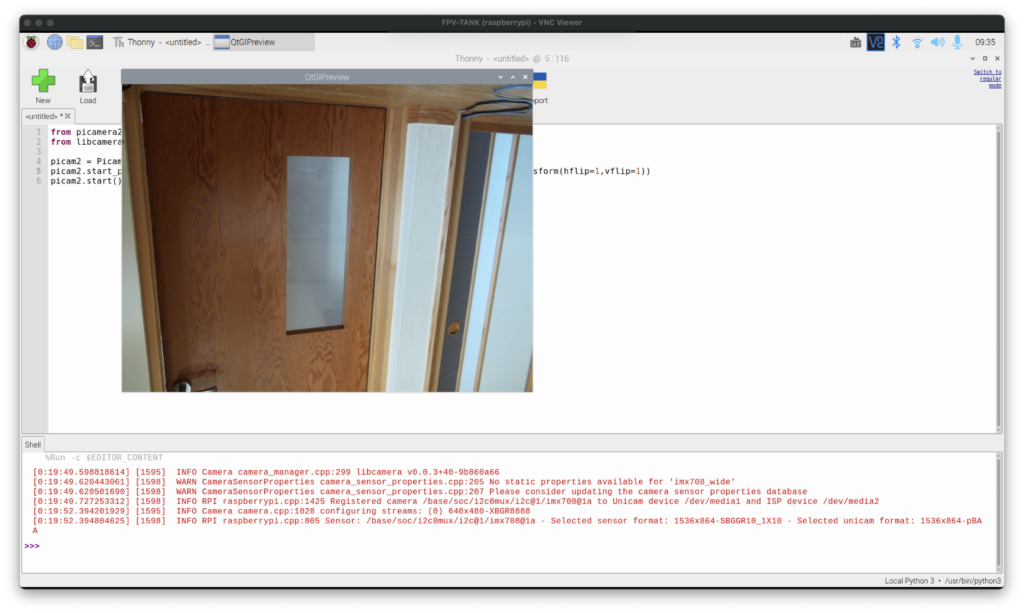
Task: Open the Wi-Fi network menu
Action: [x=917, y=42]
